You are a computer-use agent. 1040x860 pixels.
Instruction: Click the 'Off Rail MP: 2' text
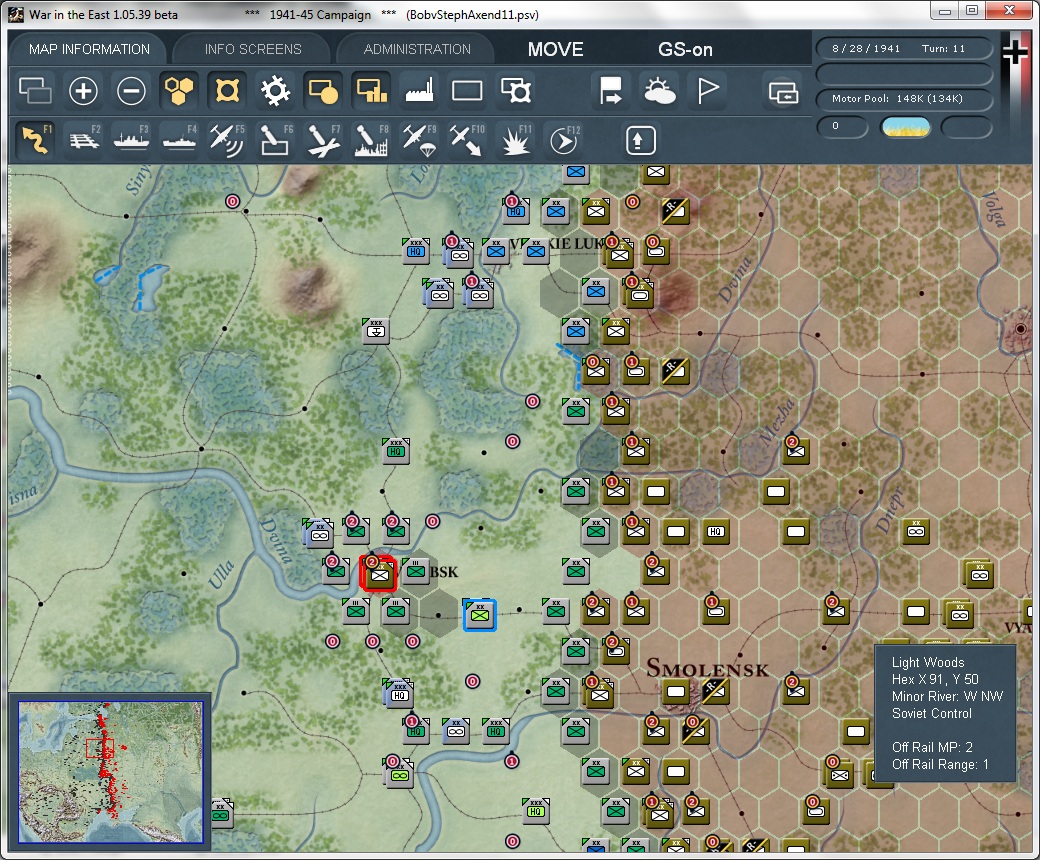[x=932, y=747]
